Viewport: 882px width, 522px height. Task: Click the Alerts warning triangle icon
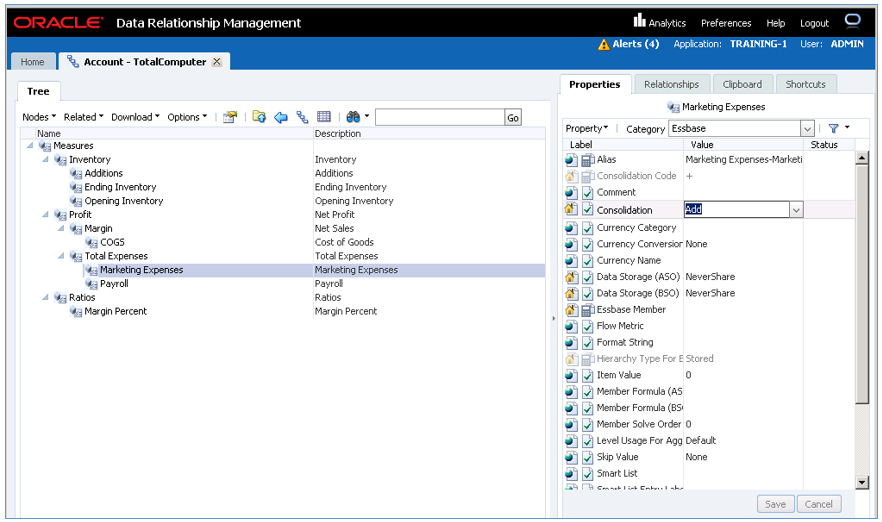(x=604, y=44)
